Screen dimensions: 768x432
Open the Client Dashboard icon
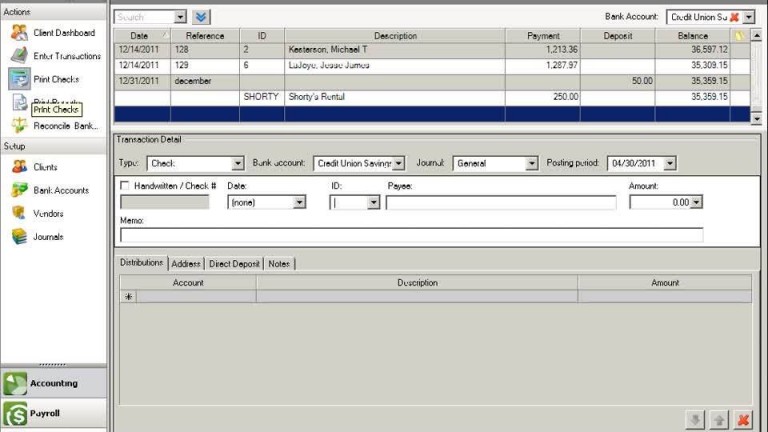coord(19,32)
